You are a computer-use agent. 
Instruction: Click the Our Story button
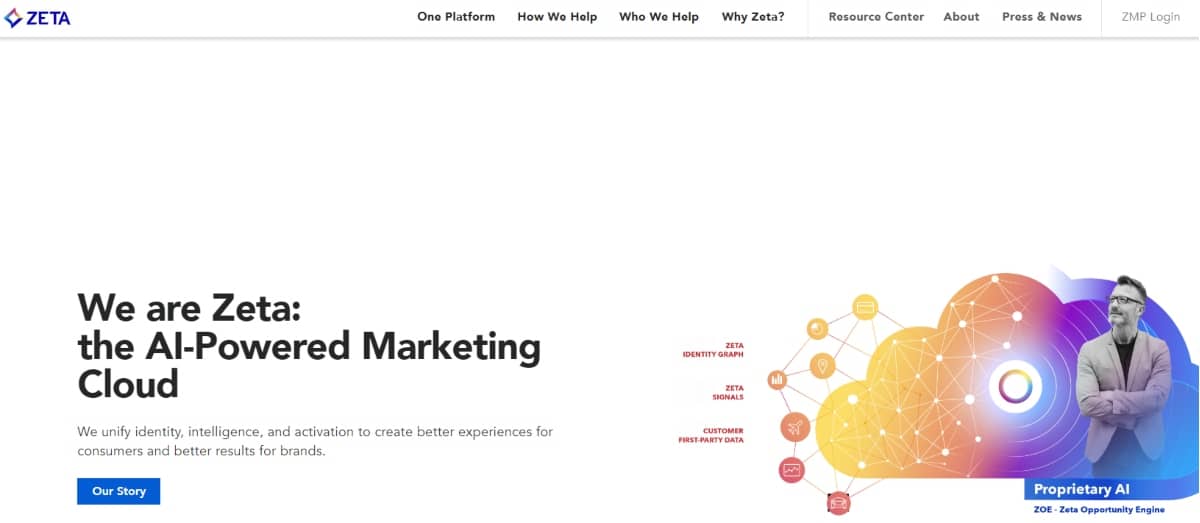pyautogui.click(x=119, y=491)
